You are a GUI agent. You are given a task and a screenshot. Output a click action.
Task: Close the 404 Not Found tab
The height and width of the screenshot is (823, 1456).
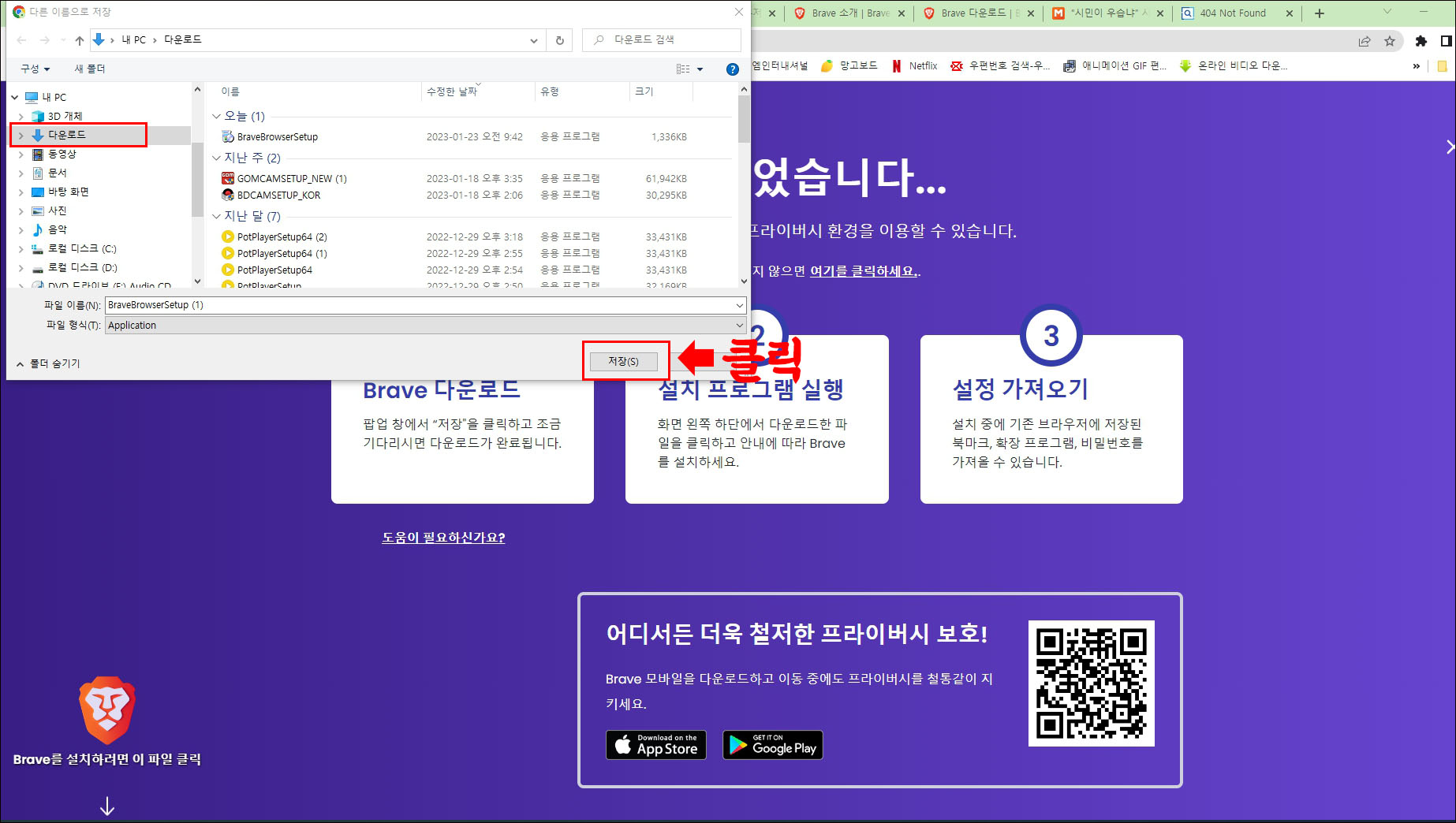(x=1290, y=13)
